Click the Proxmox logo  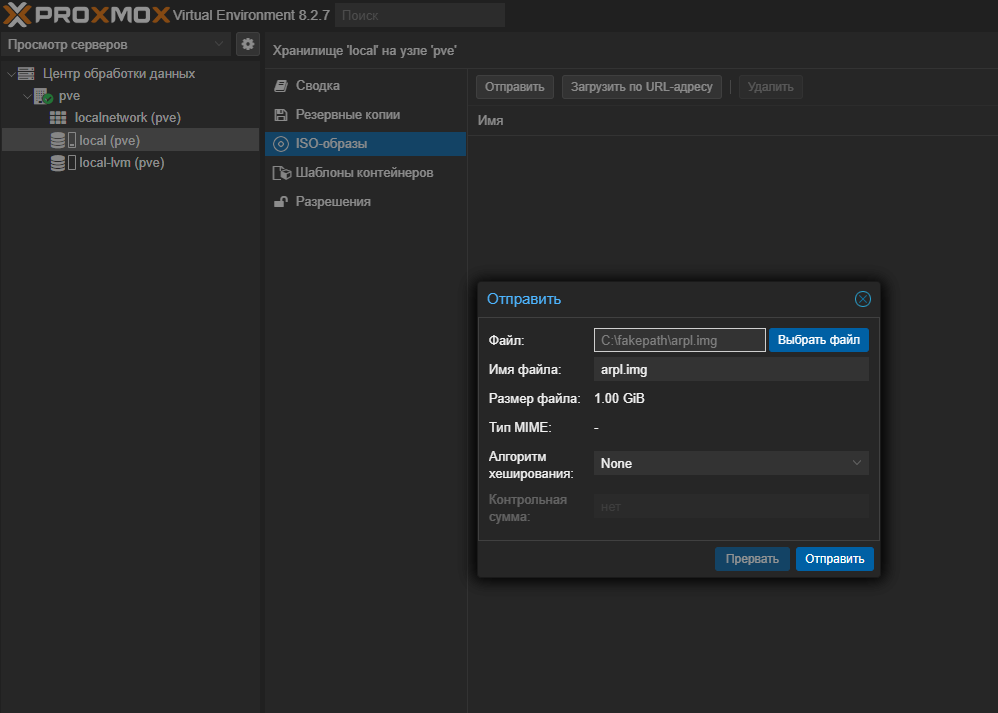tap(87, 14)
